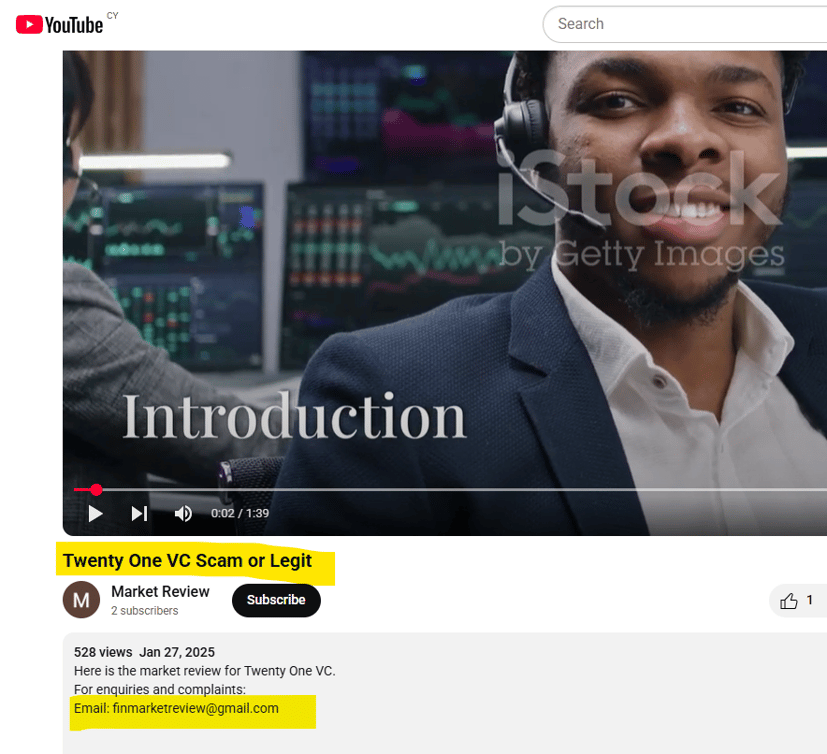
Task: Open the Market Review channel avatar
Action: tap(81, 600)
